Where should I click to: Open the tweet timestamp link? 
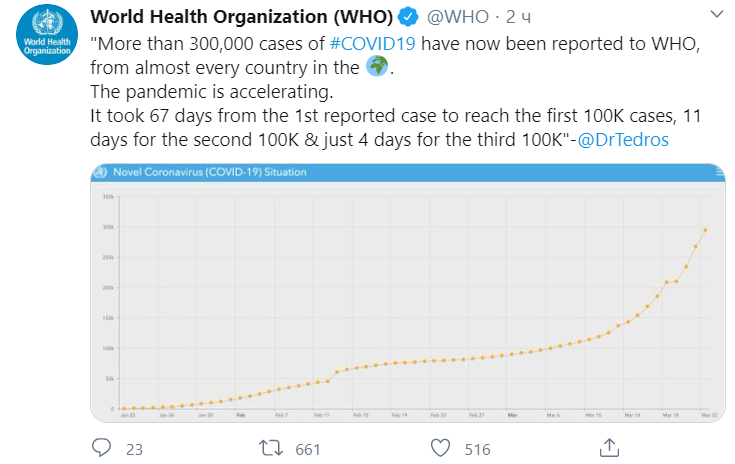click(x=518, y=17)
